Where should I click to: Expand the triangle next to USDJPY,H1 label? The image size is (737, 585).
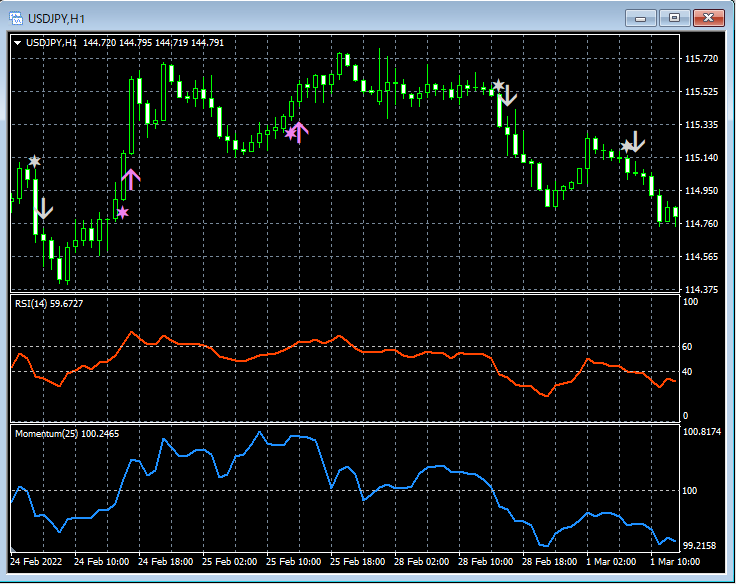point(18,43)
